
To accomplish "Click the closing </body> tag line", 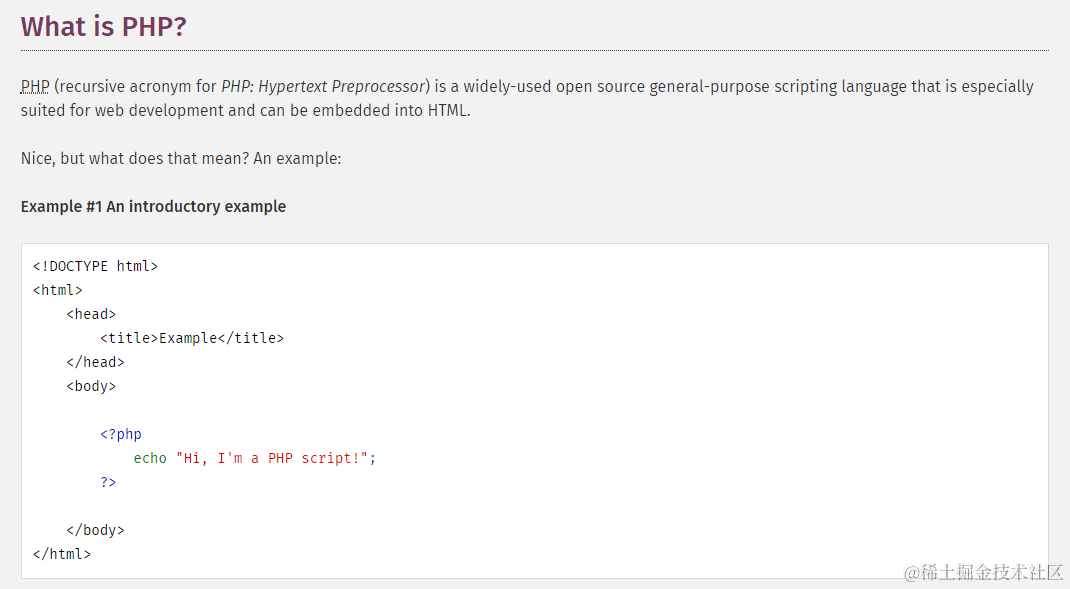I will (x=96, y=530).
